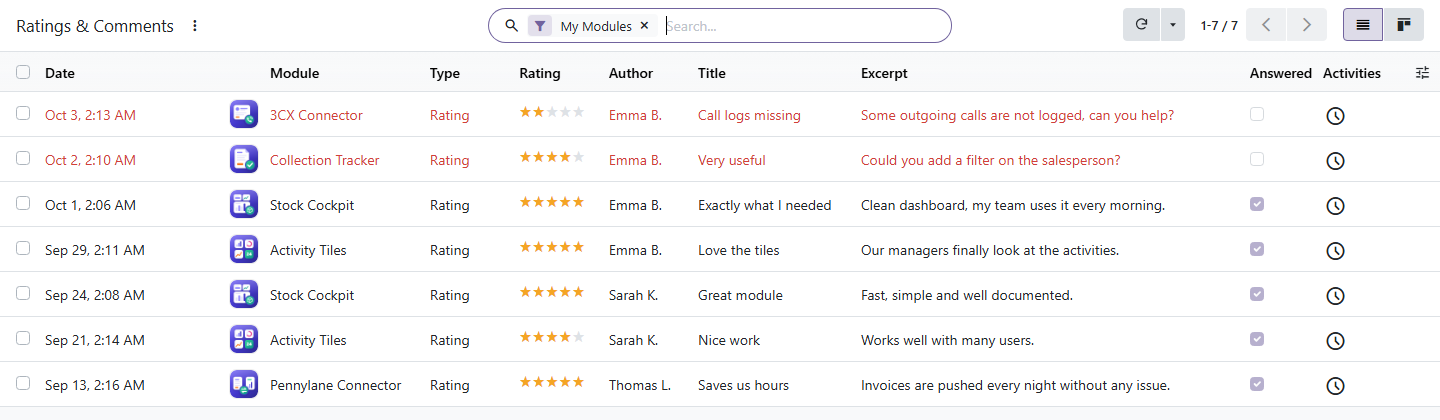This screenshot has height=420, width=1440.
Task: Select the Sep 13, 2:16 AM row checkbox
Action: point(23,384)
